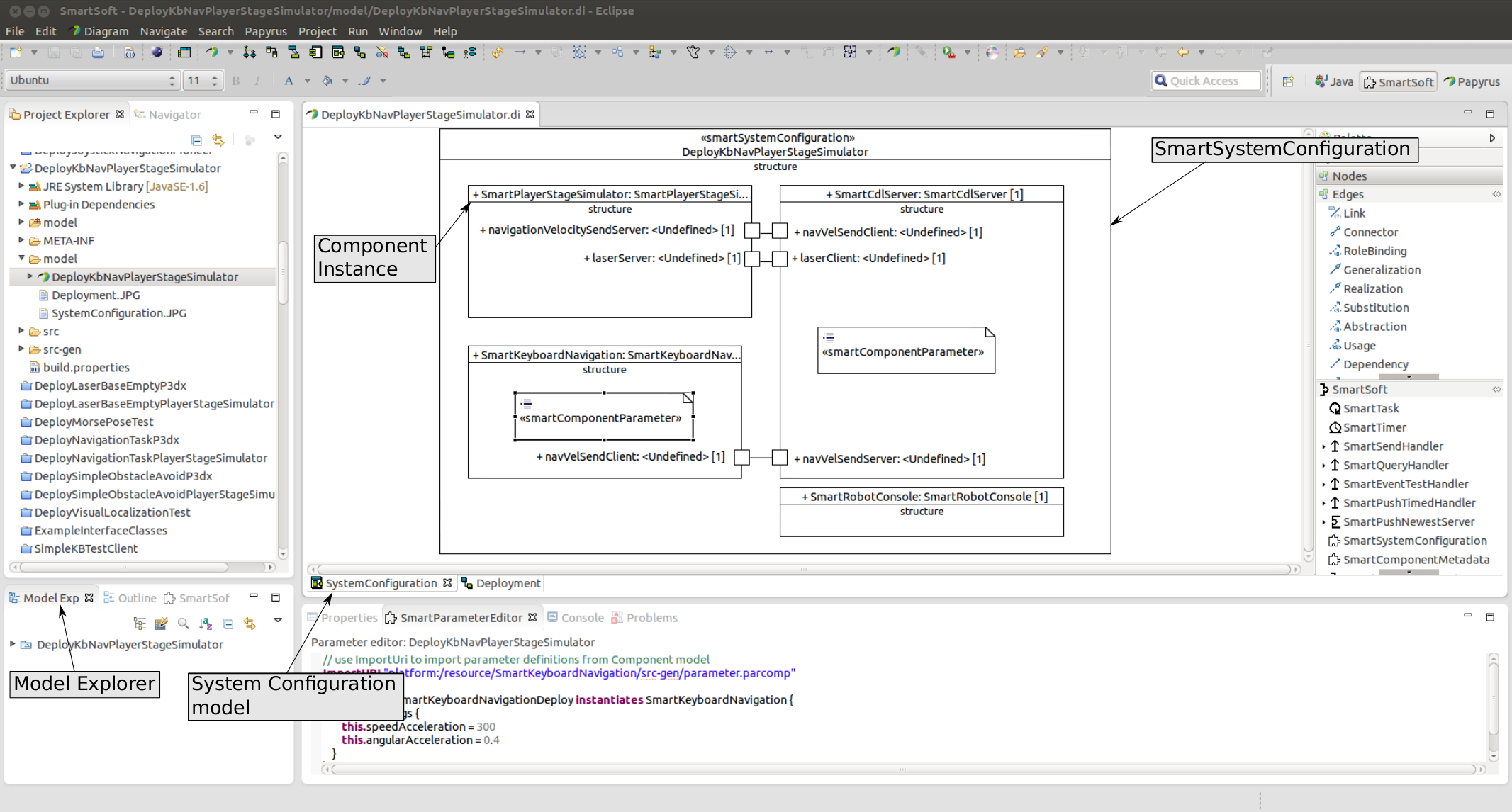Switch to the Navigator tab
This screenshot has width=1512, height=812.
pyautogui.click(x=167, y=115)
